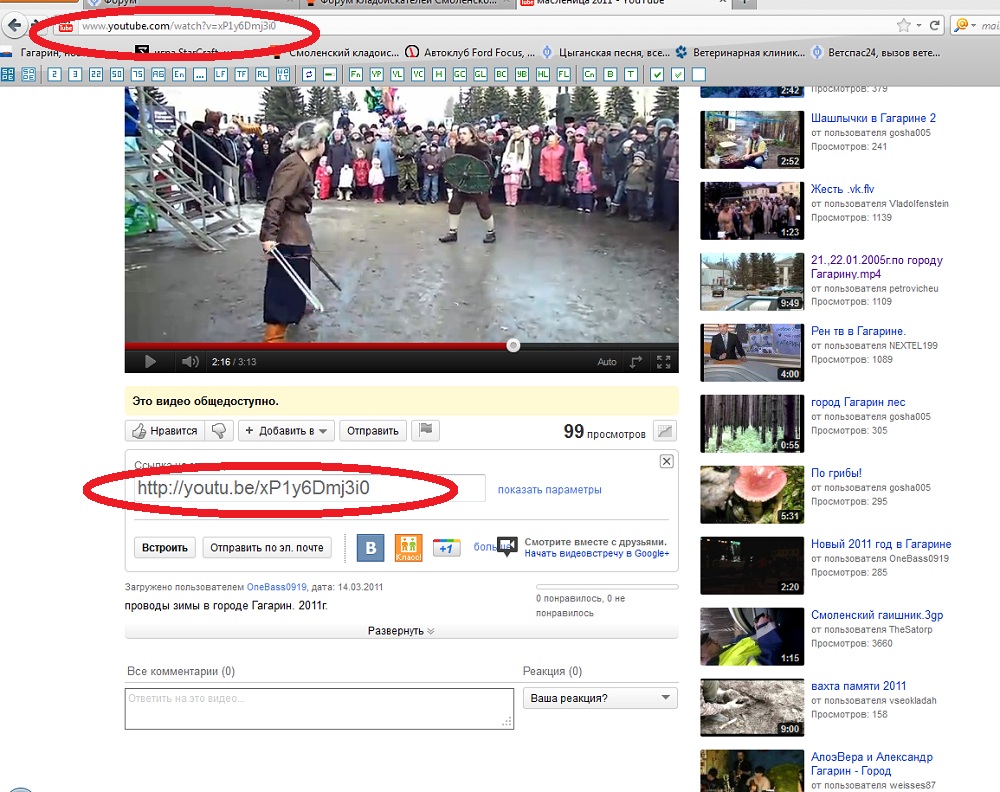
Task: Click the thumbs down dislike icon
Action: (x=219, y=431)
